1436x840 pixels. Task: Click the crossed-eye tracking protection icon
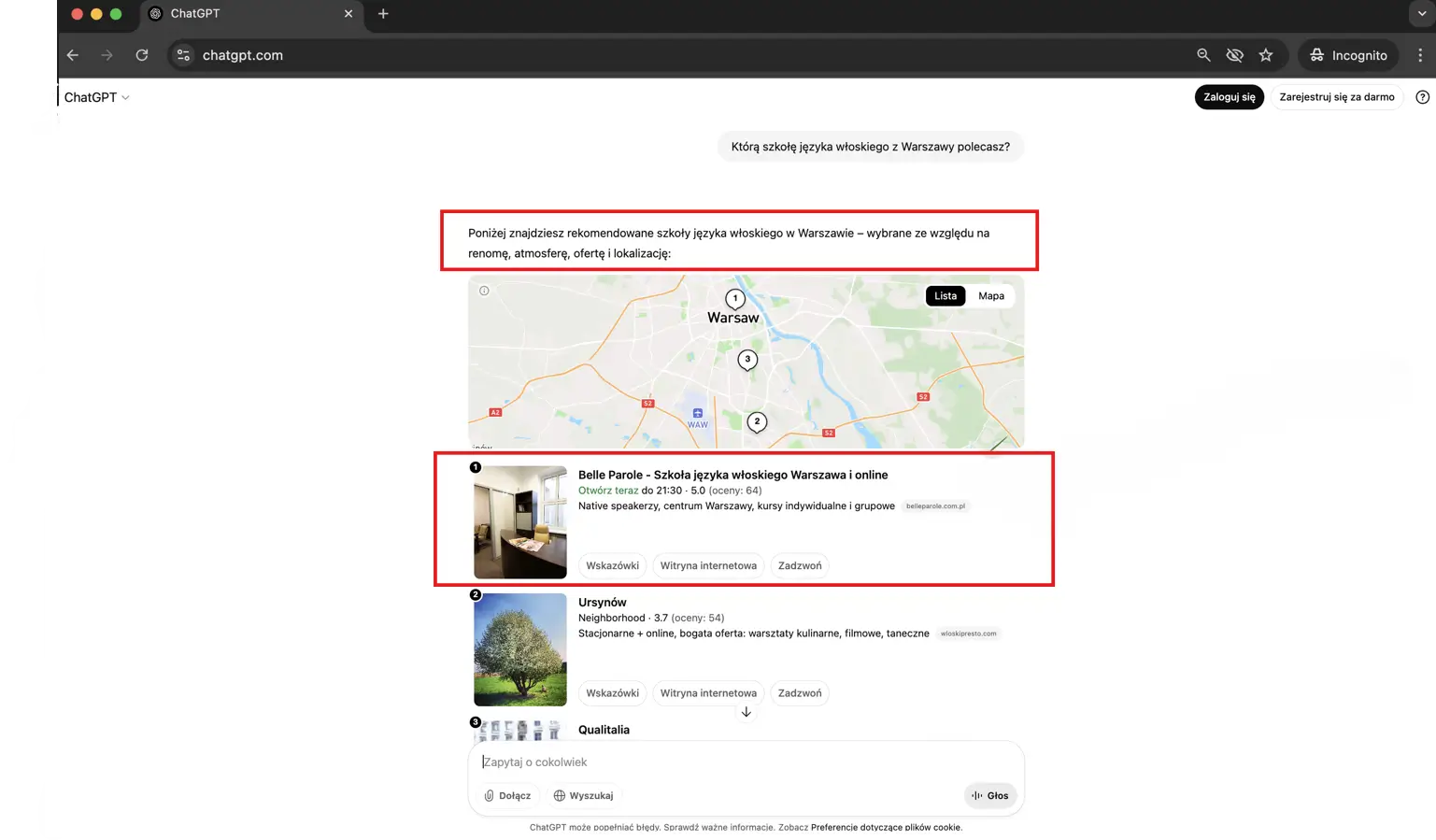pos(1234,55)
